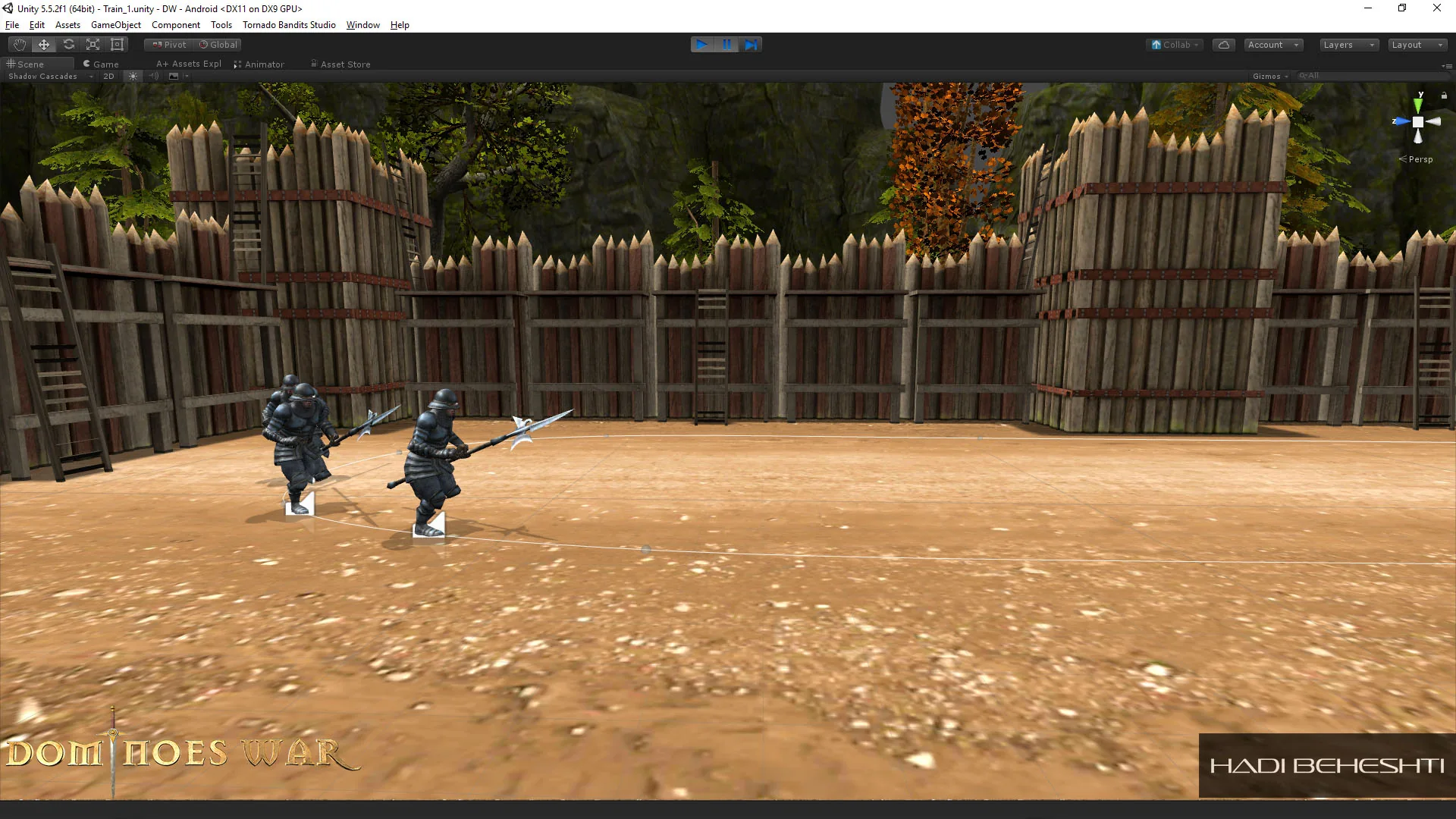Screen dimensions: 1456x819
Task: Open the Layers dropdown
Action: point(1348,45)
